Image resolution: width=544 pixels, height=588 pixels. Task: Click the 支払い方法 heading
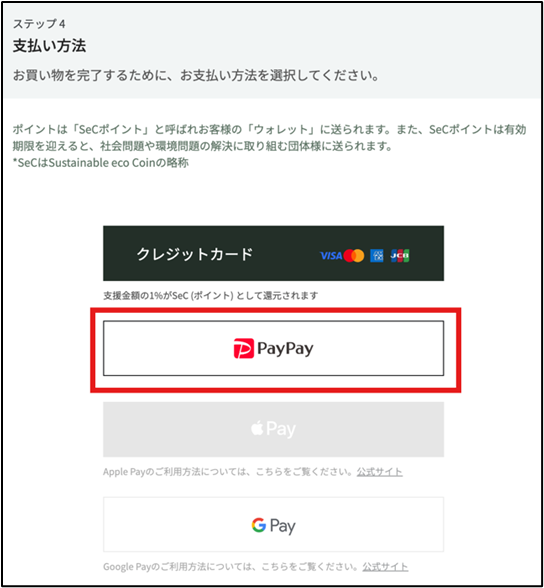click(49, 46)
